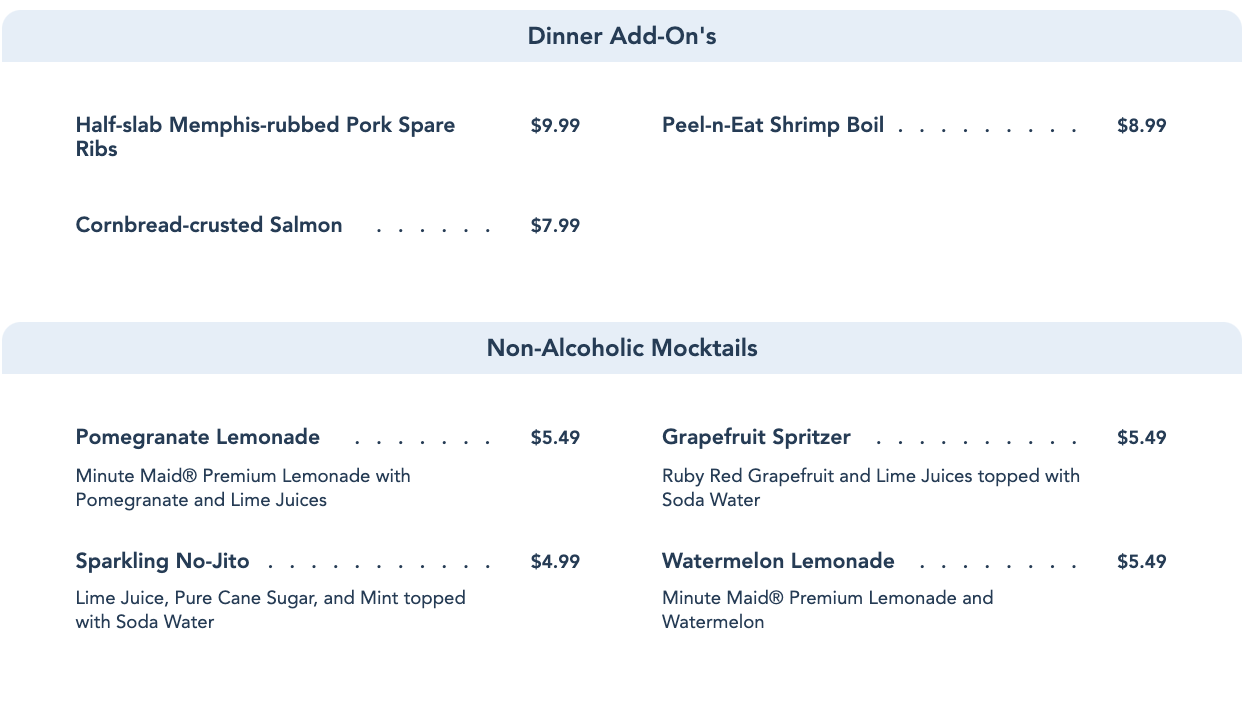This screenshot has width=1244, height=706.
Task: Click the Pomegranate Lemonade ingredients description
Action: (x=243, y=488)
